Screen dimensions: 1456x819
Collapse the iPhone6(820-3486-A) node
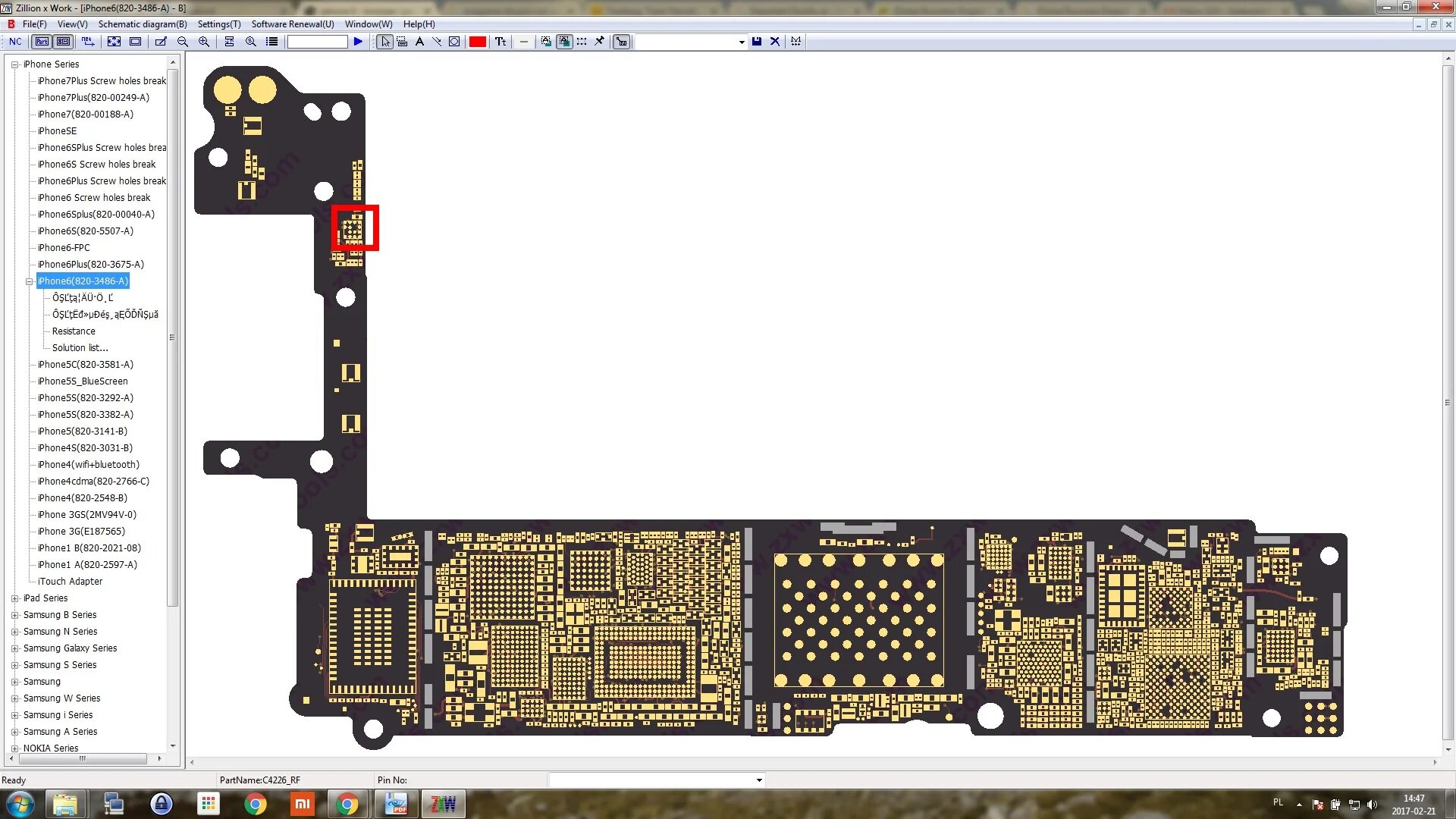tap(30, 281)
